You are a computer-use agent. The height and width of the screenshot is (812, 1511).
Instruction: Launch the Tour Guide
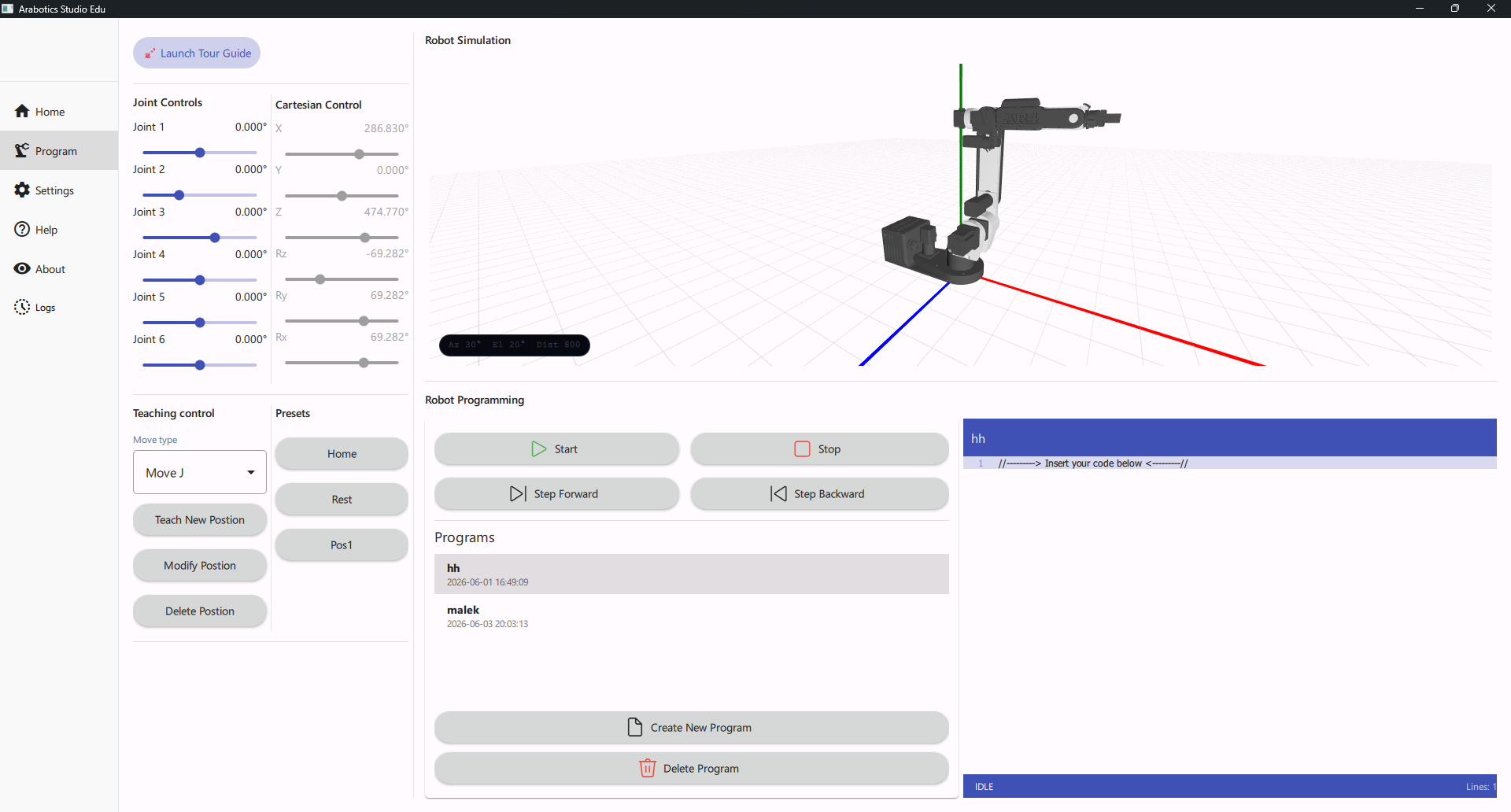197,53
